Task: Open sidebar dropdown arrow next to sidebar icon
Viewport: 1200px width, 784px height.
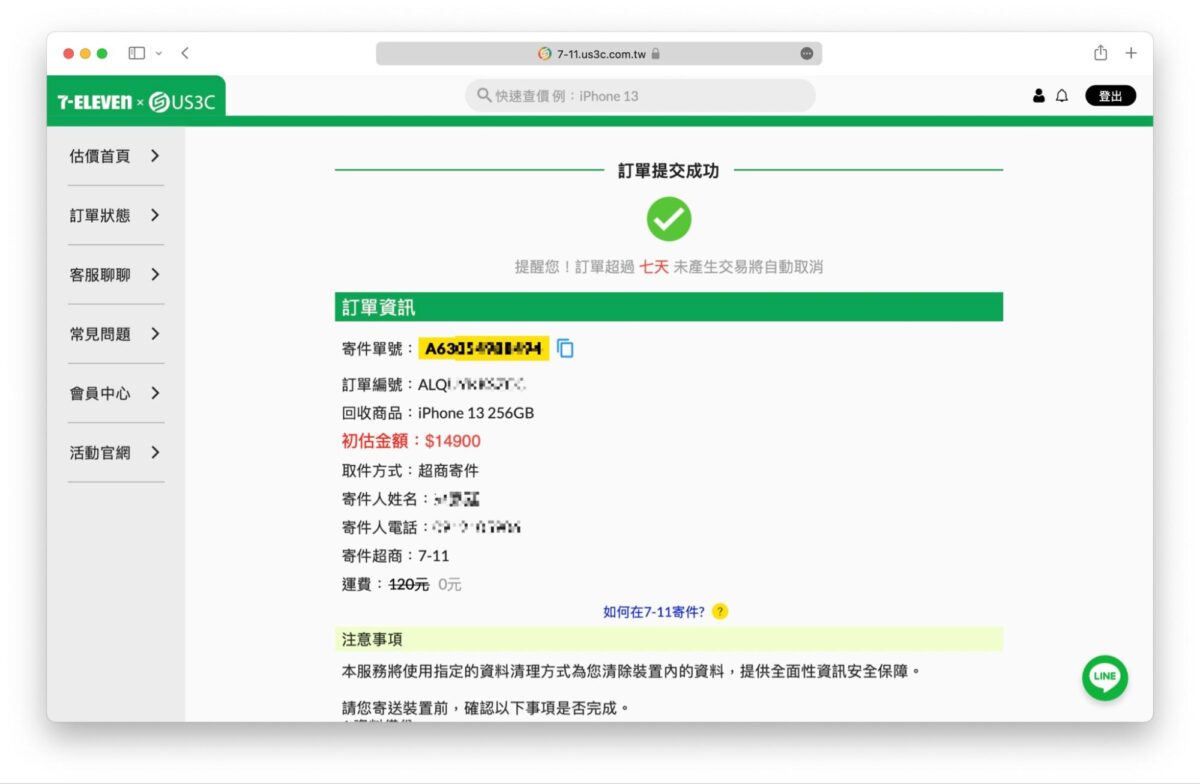Action: coord(158,53)
